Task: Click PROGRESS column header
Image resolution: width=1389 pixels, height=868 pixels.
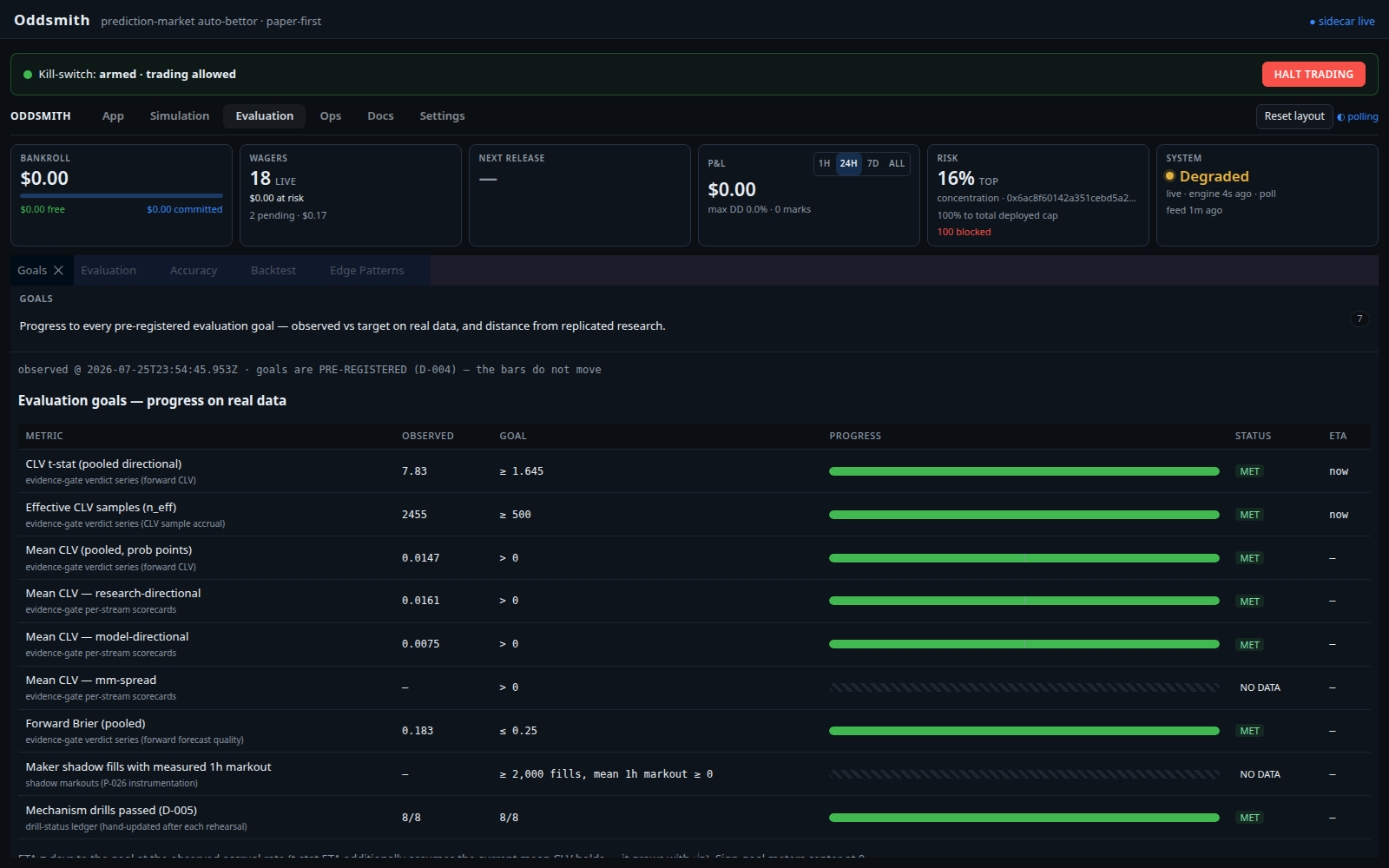Action: [855, 437]
